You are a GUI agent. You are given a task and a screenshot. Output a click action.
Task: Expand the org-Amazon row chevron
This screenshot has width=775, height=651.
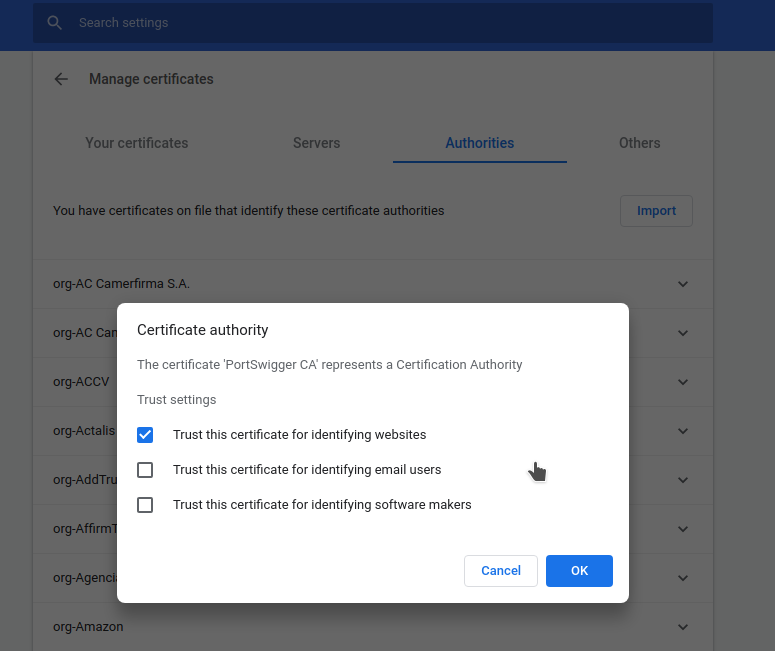pos(683,627)
